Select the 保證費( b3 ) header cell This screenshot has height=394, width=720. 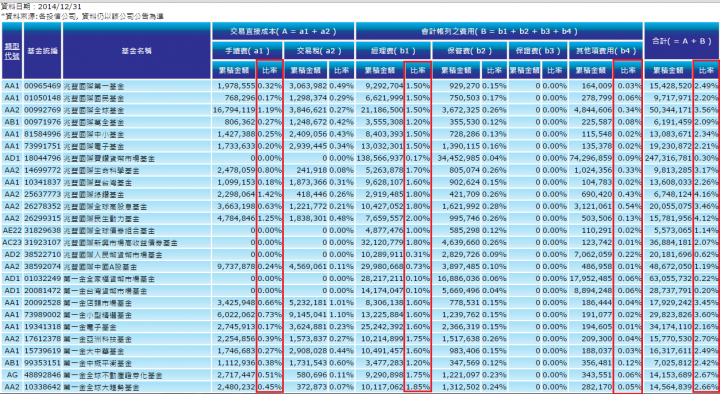pyautogui.click(x=538, y=51)
